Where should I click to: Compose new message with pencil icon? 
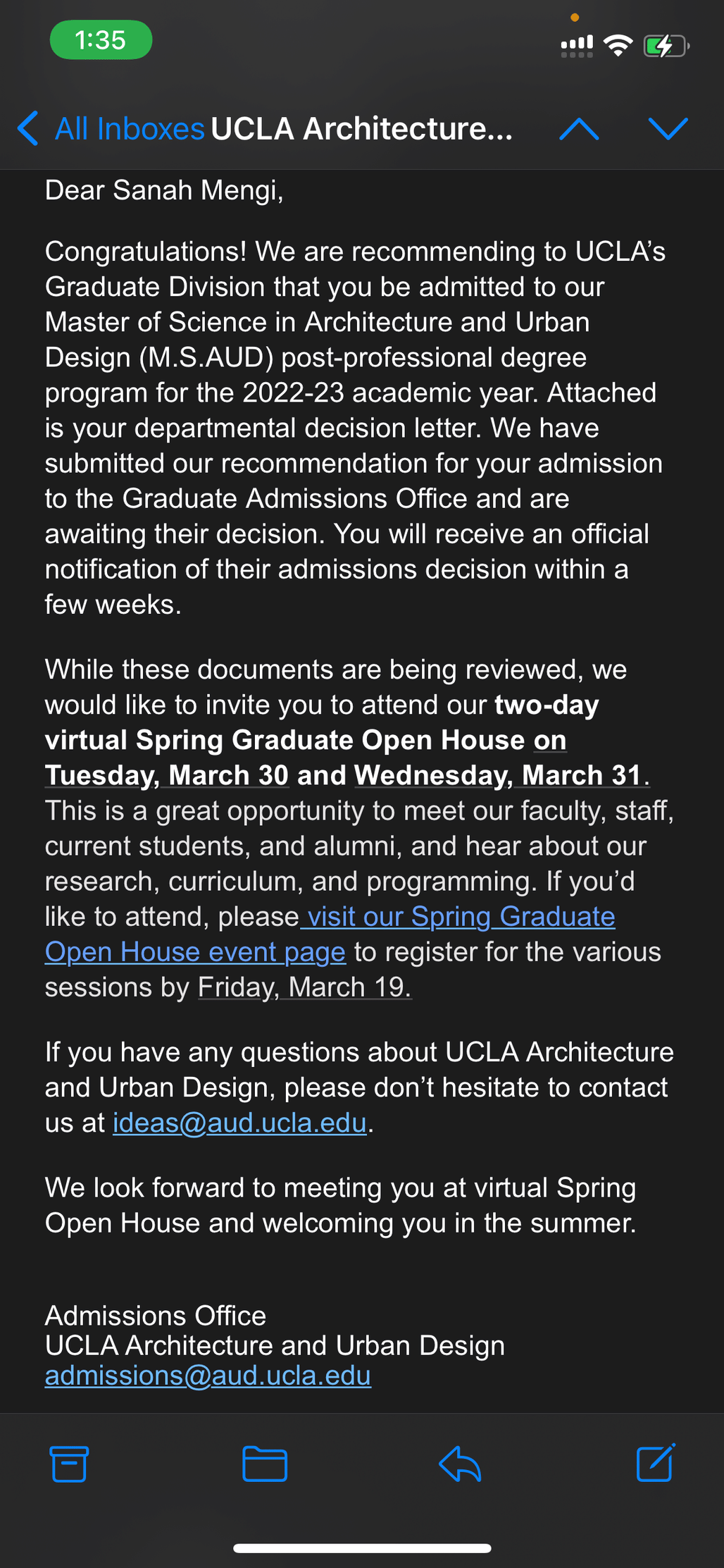pos(656,1463)
